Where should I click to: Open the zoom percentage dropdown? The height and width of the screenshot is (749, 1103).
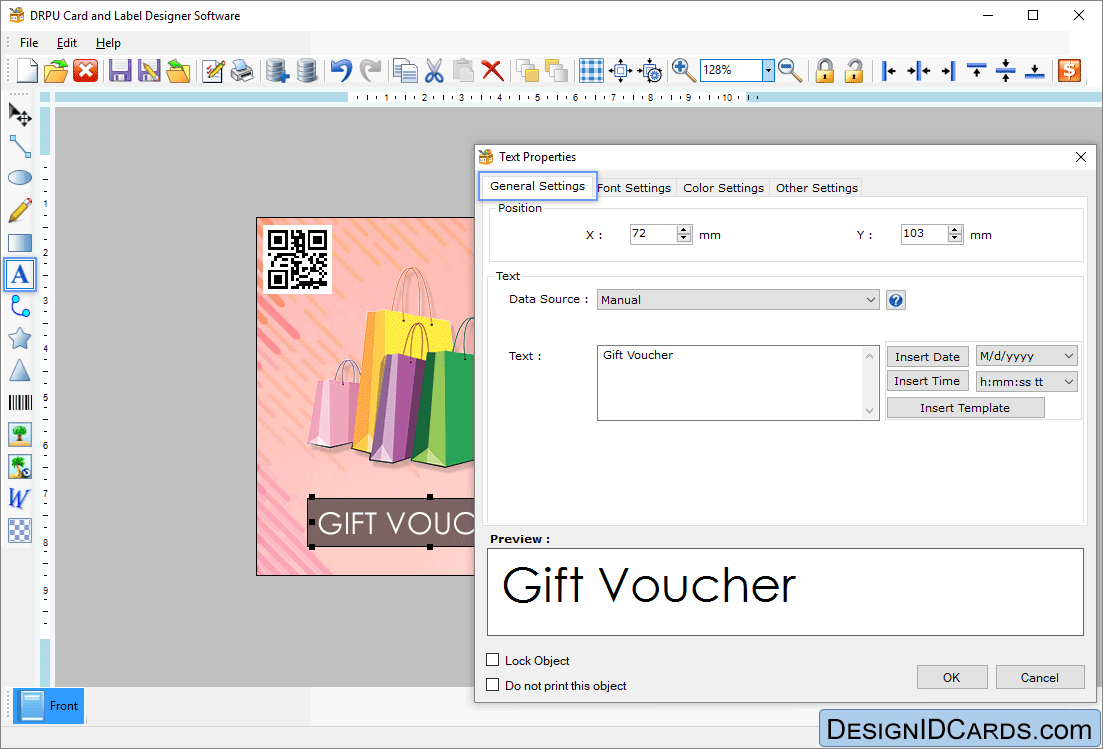tap(768, 70)
